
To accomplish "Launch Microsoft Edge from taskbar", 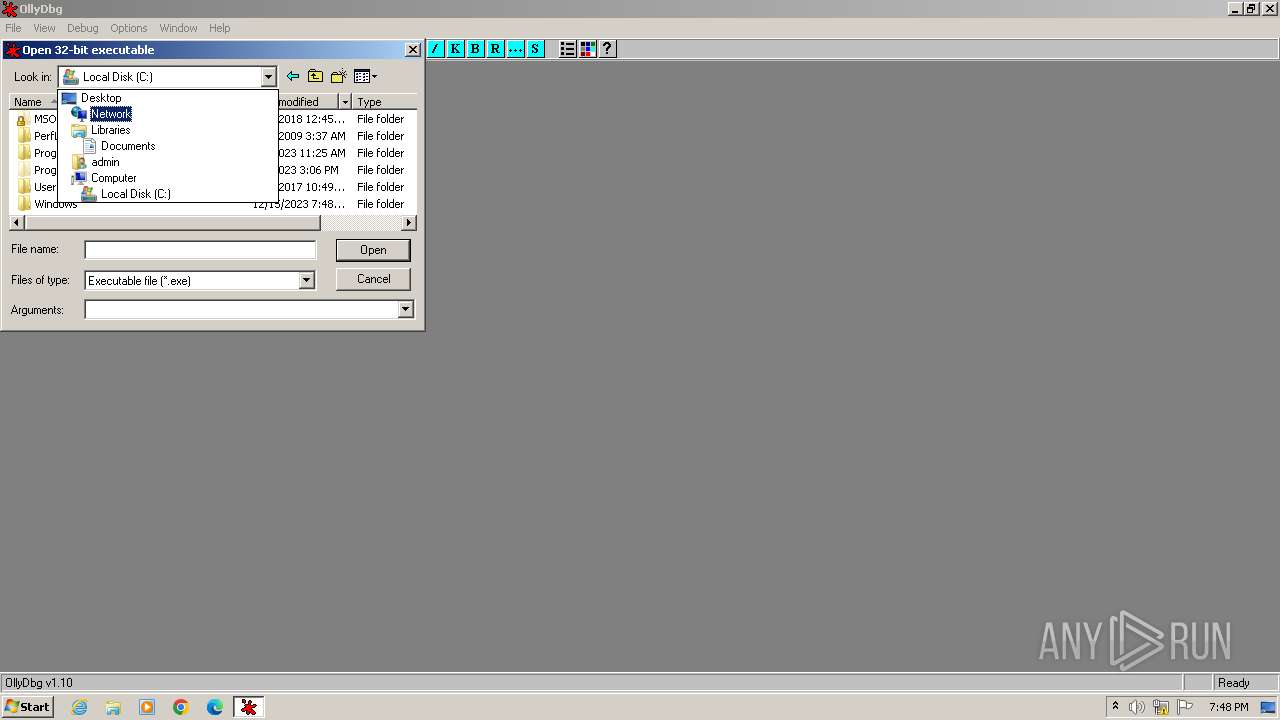I will click(x=215, y=707).
